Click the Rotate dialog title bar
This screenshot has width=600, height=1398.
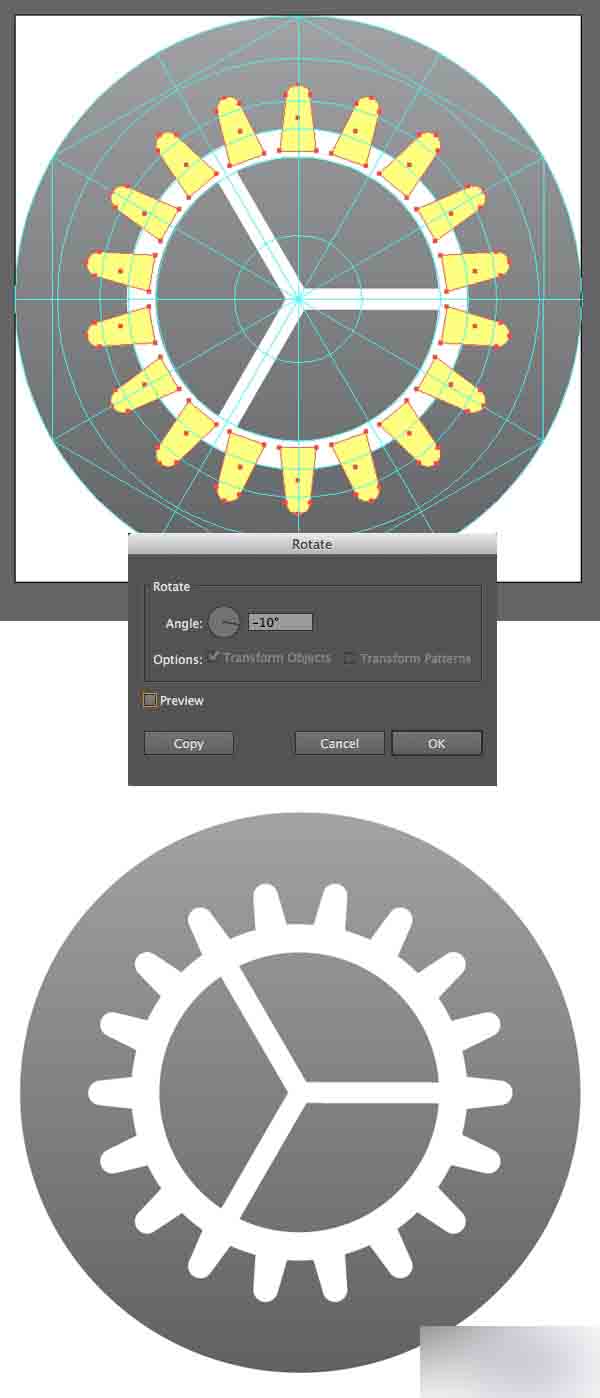click(312, 544)
